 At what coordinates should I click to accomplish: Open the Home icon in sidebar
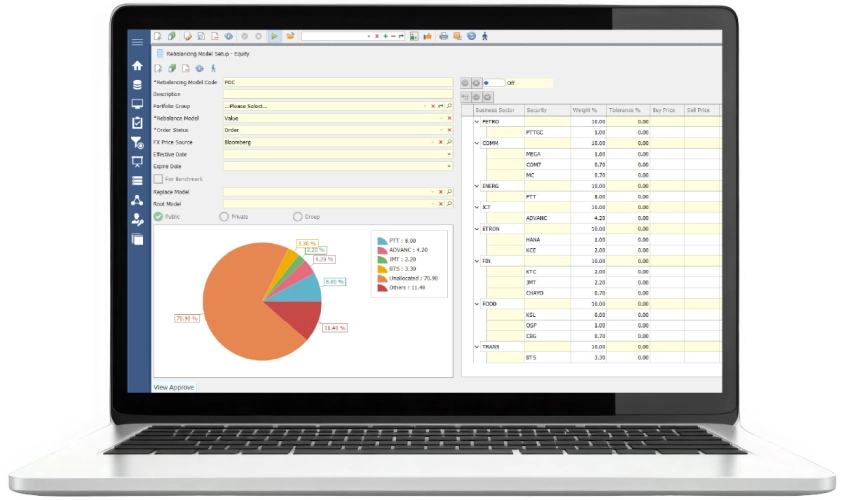click(x=137, y=65)
